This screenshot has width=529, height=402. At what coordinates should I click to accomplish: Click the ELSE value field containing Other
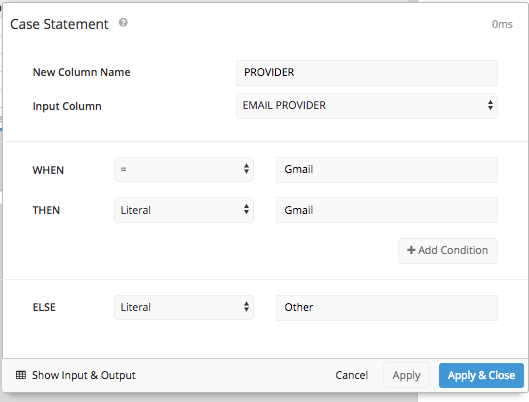click(x=387, y=308)
